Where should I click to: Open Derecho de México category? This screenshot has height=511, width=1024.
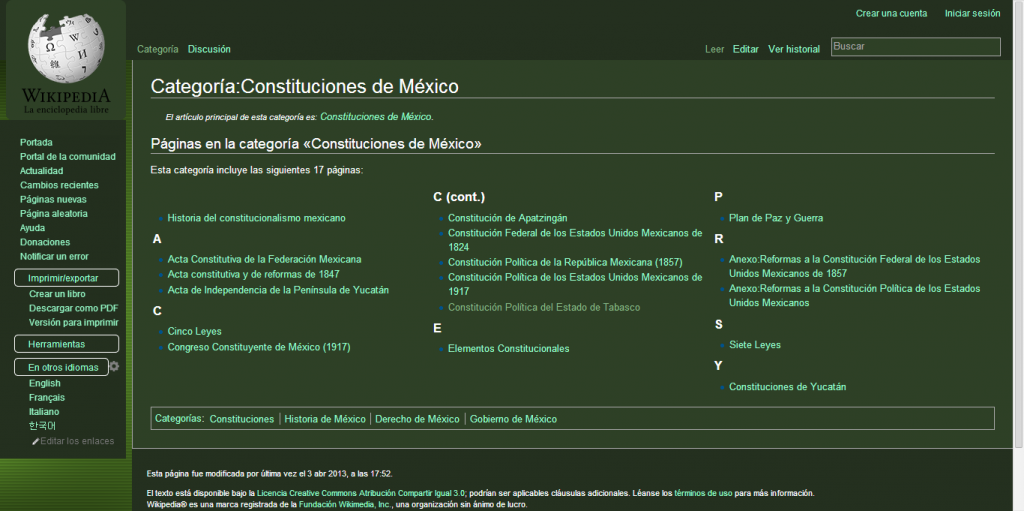pyautogui.click(x=417, y=419)
